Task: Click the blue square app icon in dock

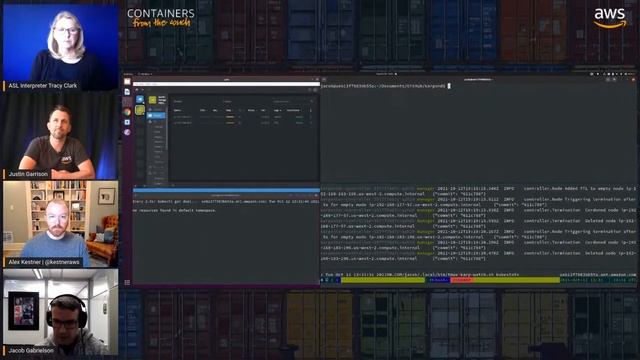Action: tap(127, 122)
